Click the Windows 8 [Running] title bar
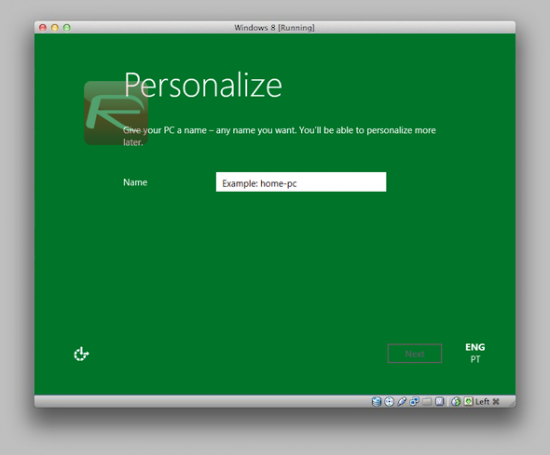 pos(275,27)
